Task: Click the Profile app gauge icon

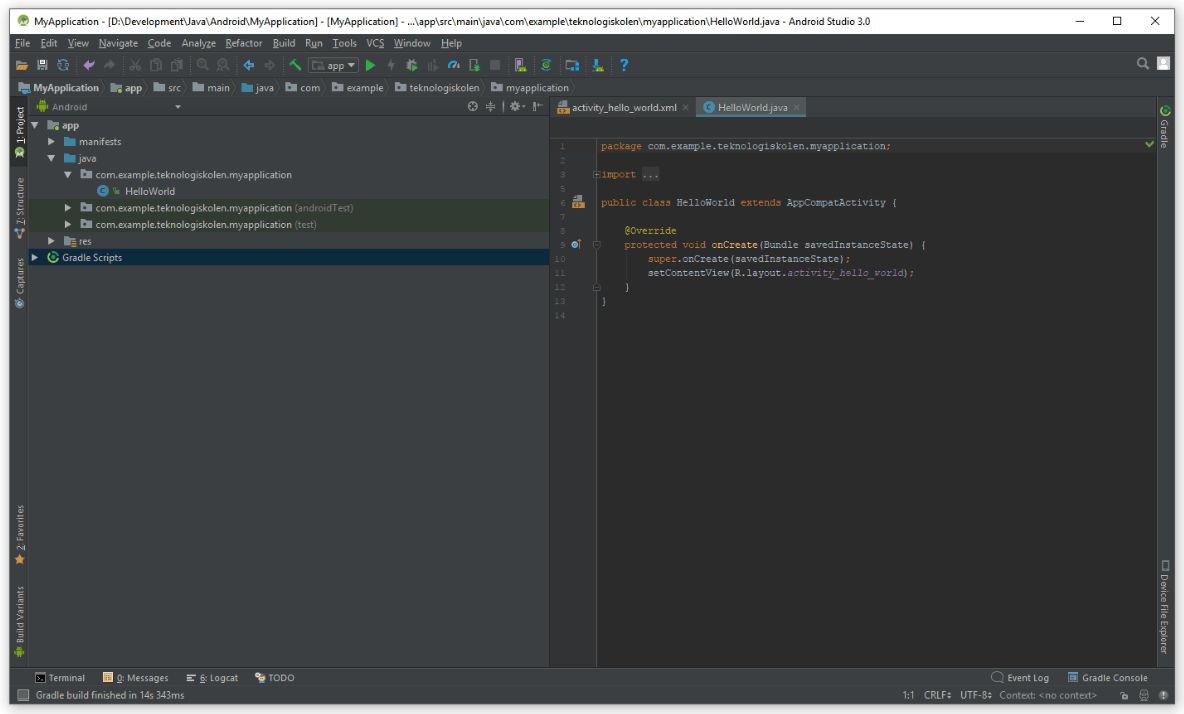Action: click(454, 66)
